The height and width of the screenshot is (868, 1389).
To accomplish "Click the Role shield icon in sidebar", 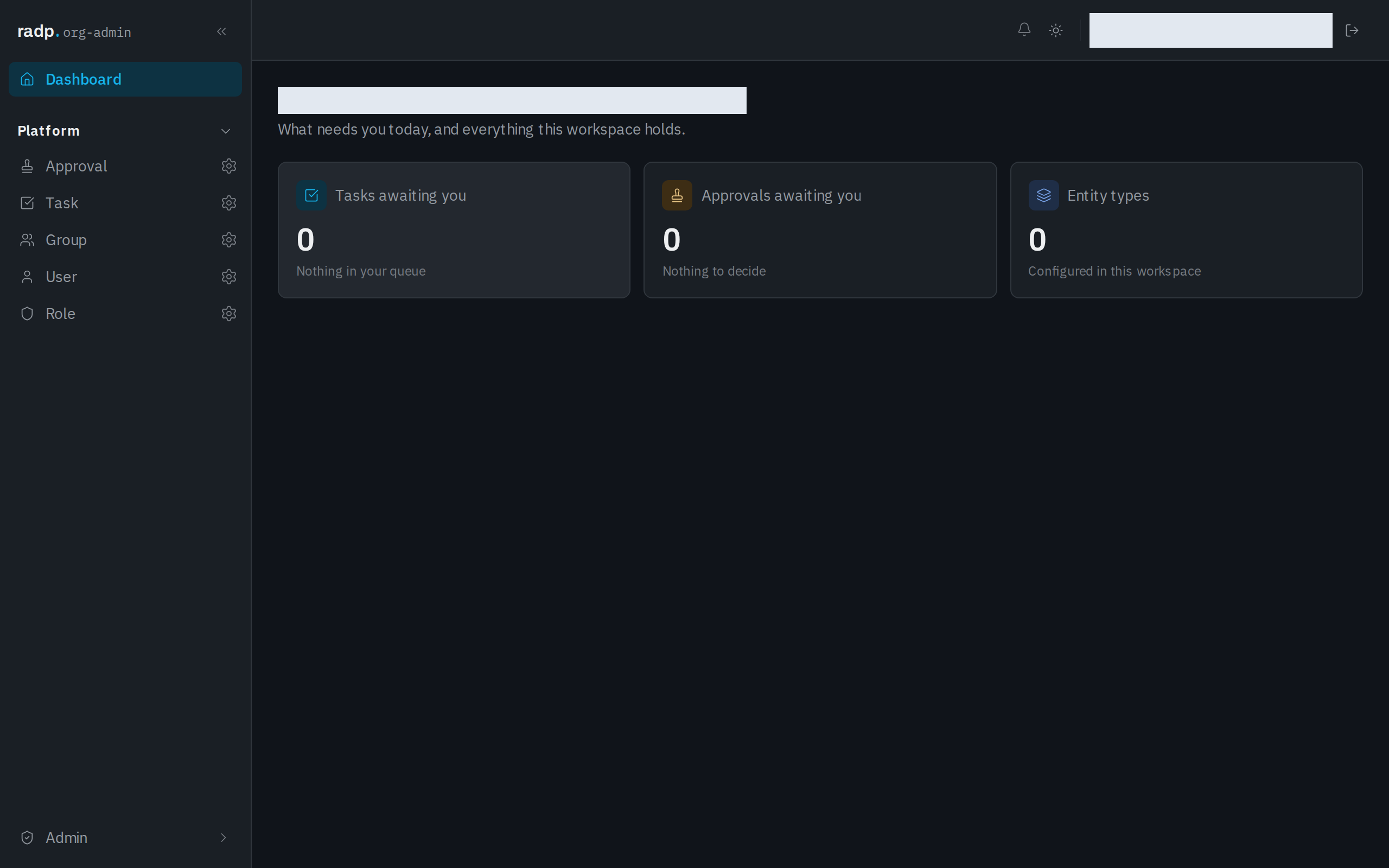I will pyautogui.click(x=27, y=314).
